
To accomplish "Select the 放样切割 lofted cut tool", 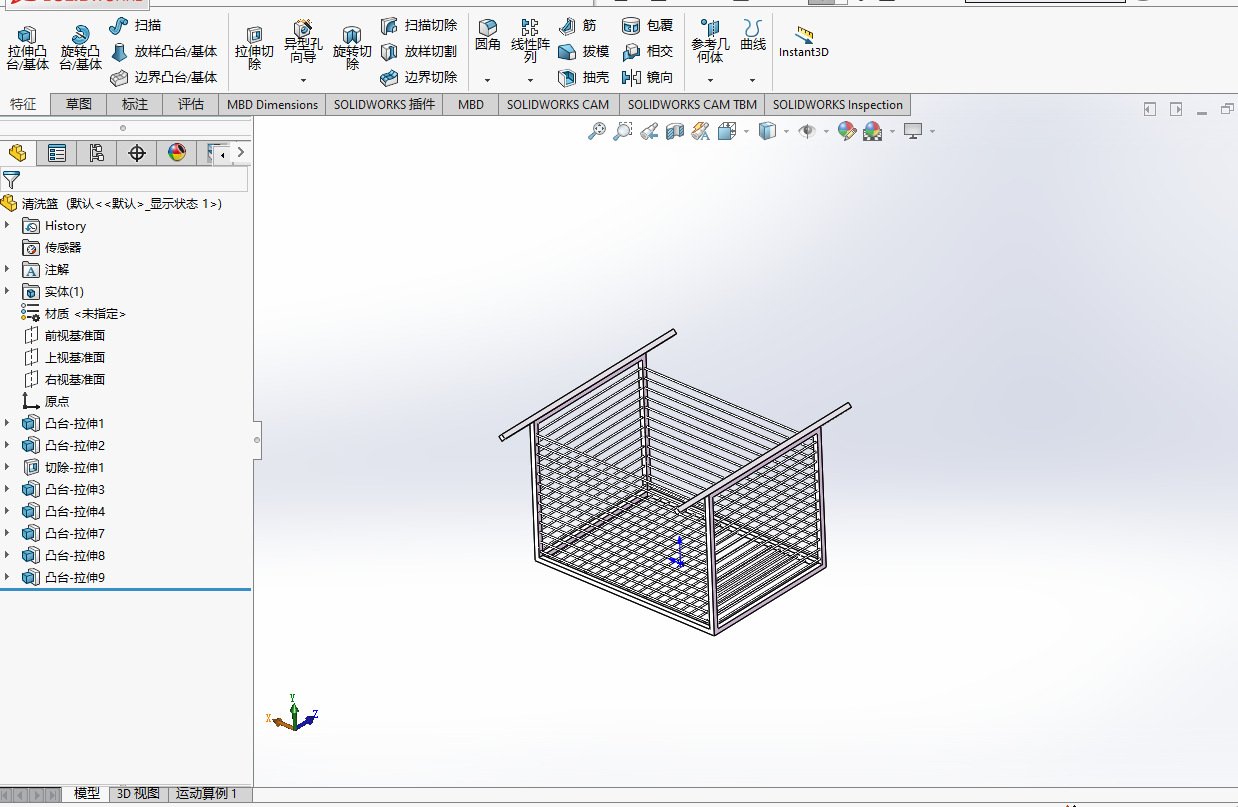I will point(419,51).
